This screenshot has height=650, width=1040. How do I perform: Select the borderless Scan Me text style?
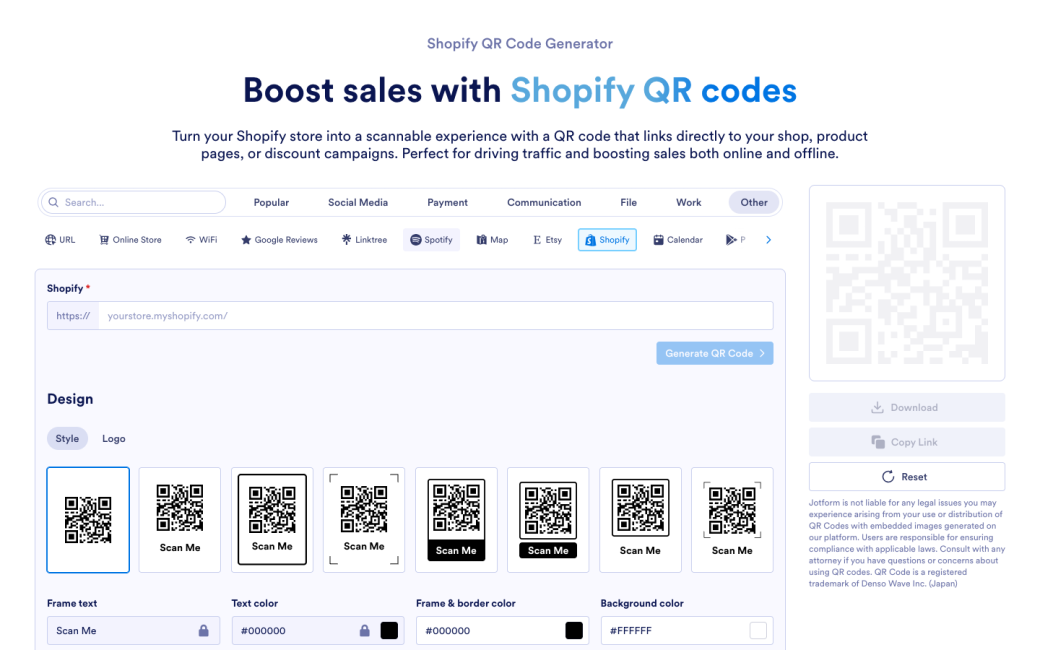[180, 520]
